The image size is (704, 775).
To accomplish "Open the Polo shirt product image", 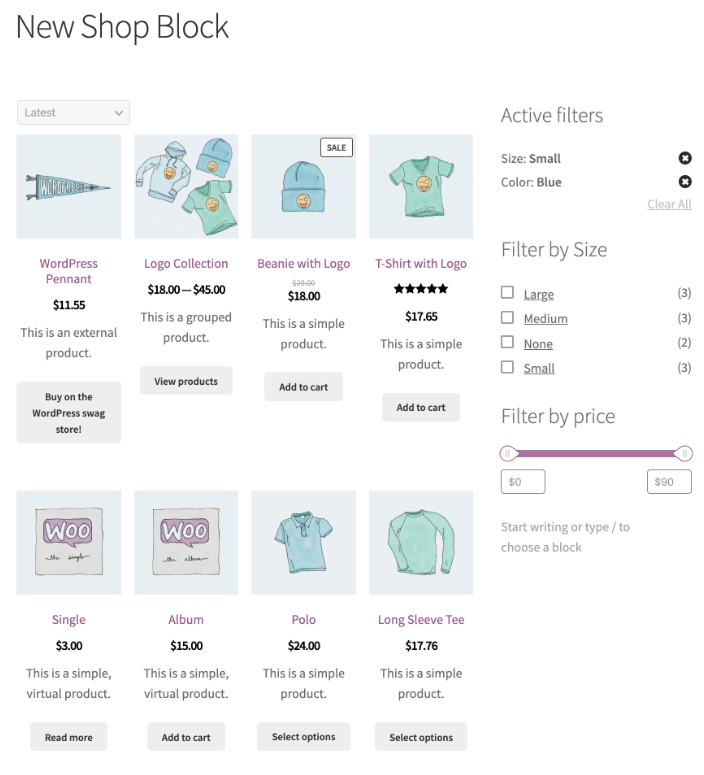I will tap(303, 542).
